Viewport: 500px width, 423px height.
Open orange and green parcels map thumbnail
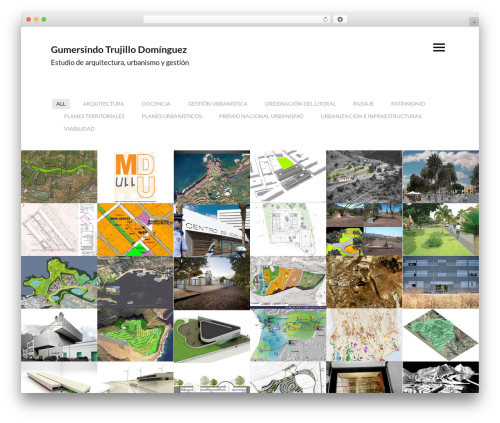[288, 282]
